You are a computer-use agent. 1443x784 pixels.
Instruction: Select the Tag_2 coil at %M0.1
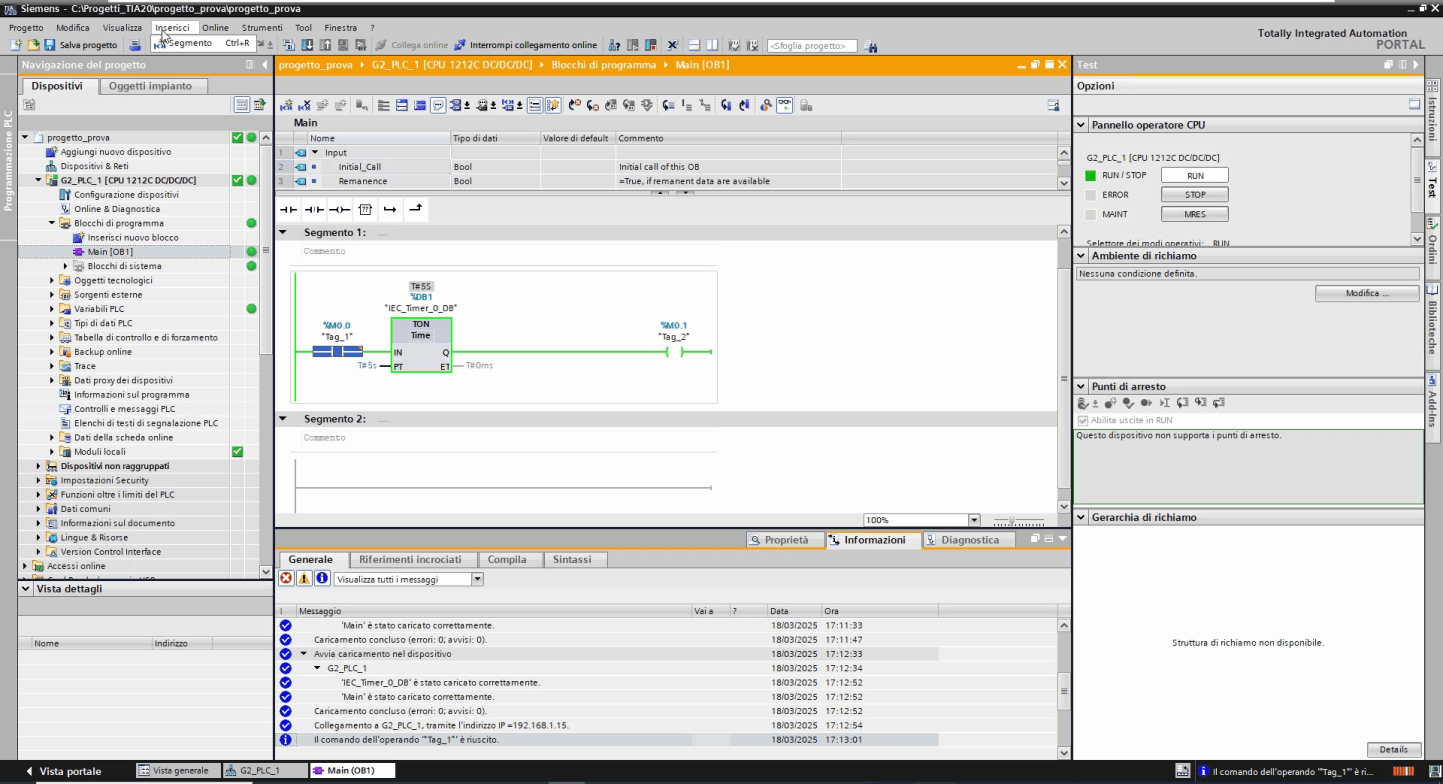[674, 351]
